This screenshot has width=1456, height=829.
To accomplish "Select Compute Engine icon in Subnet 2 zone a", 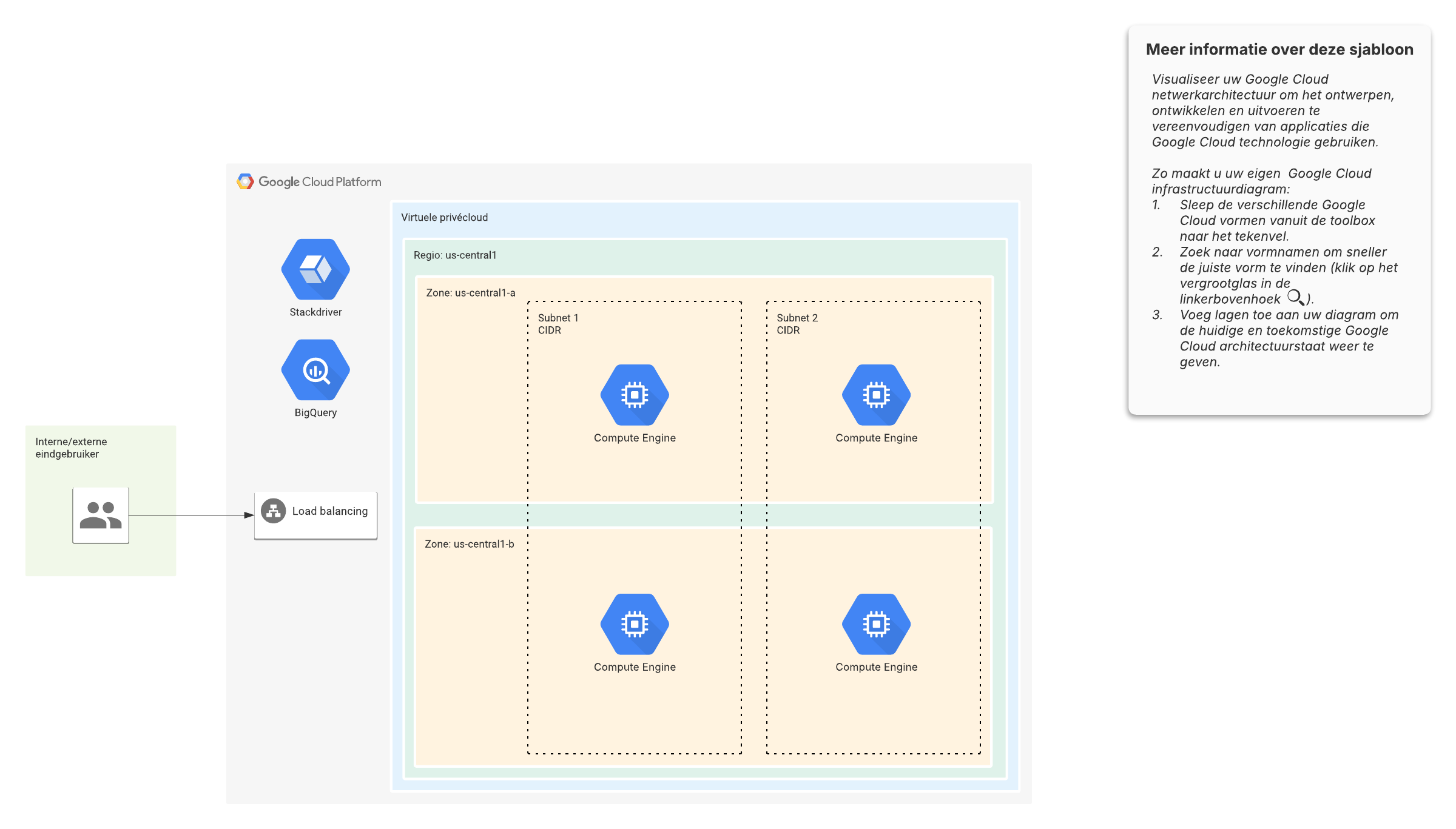I will pos(876,395).
